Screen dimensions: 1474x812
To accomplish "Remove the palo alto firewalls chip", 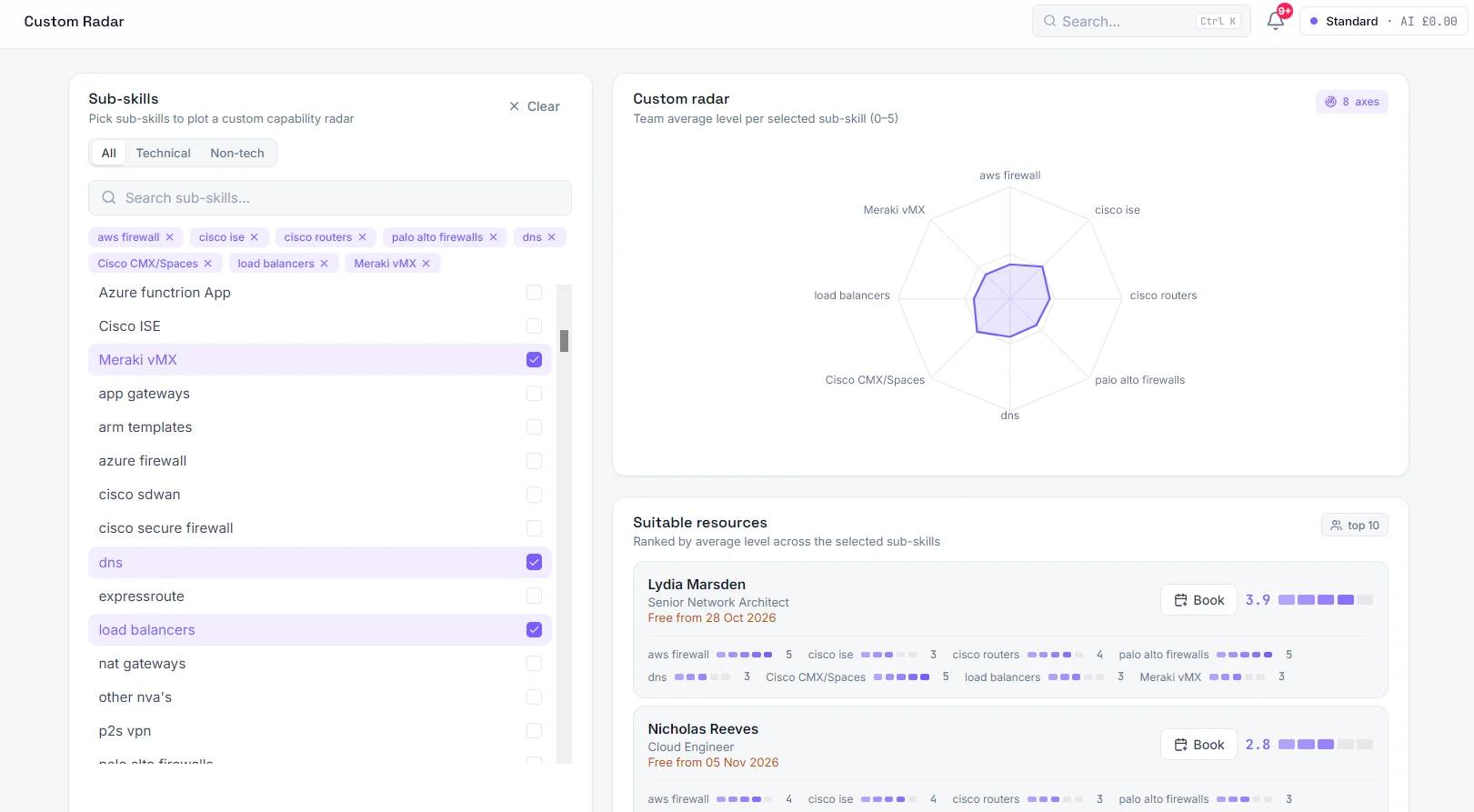I will (493, 237).
